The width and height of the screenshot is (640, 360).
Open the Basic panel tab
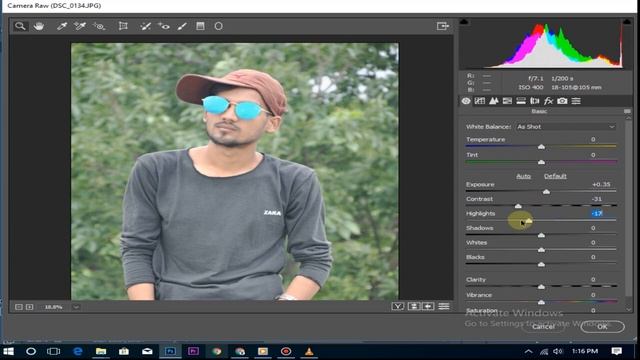(466, 101)
